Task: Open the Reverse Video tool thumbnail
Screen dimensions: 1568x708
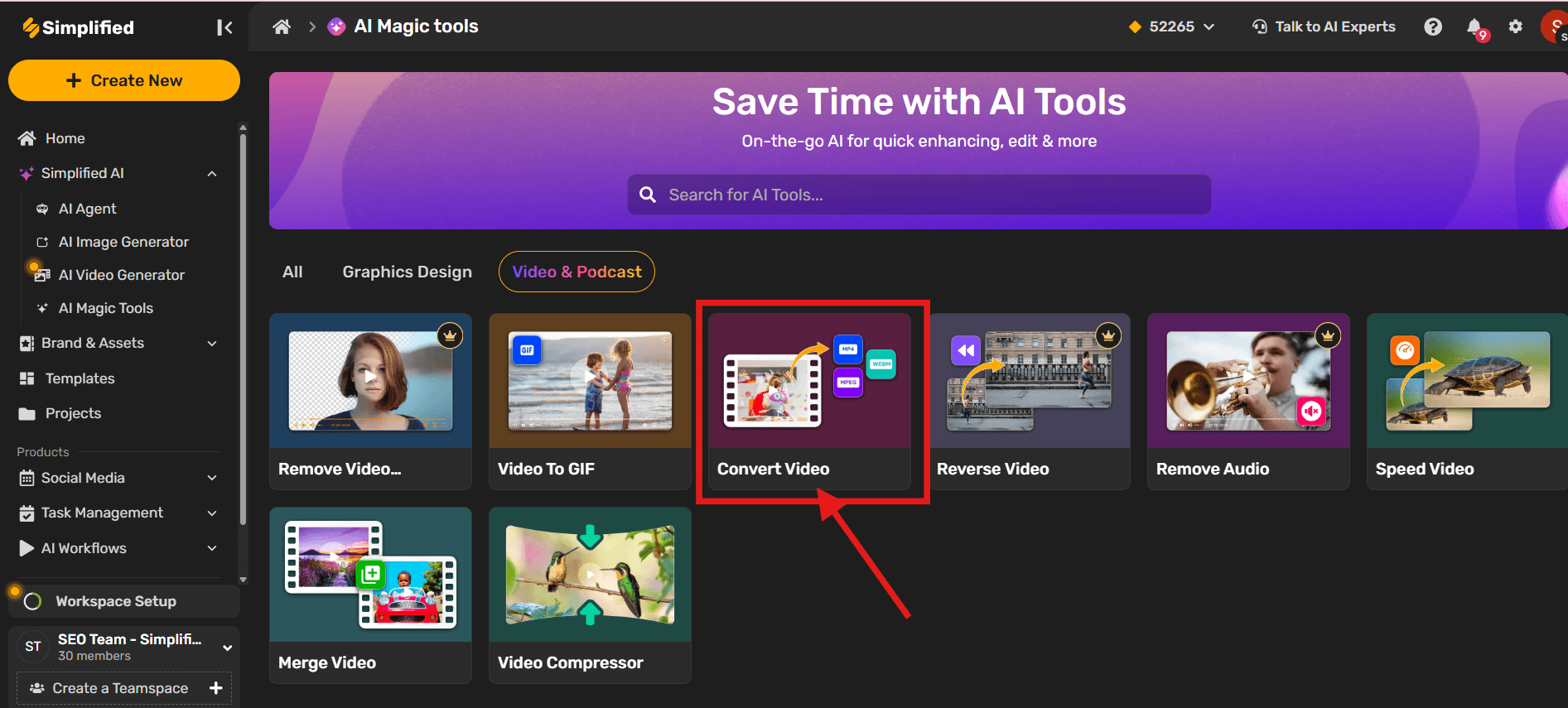Action: (x=1030, y=381)
